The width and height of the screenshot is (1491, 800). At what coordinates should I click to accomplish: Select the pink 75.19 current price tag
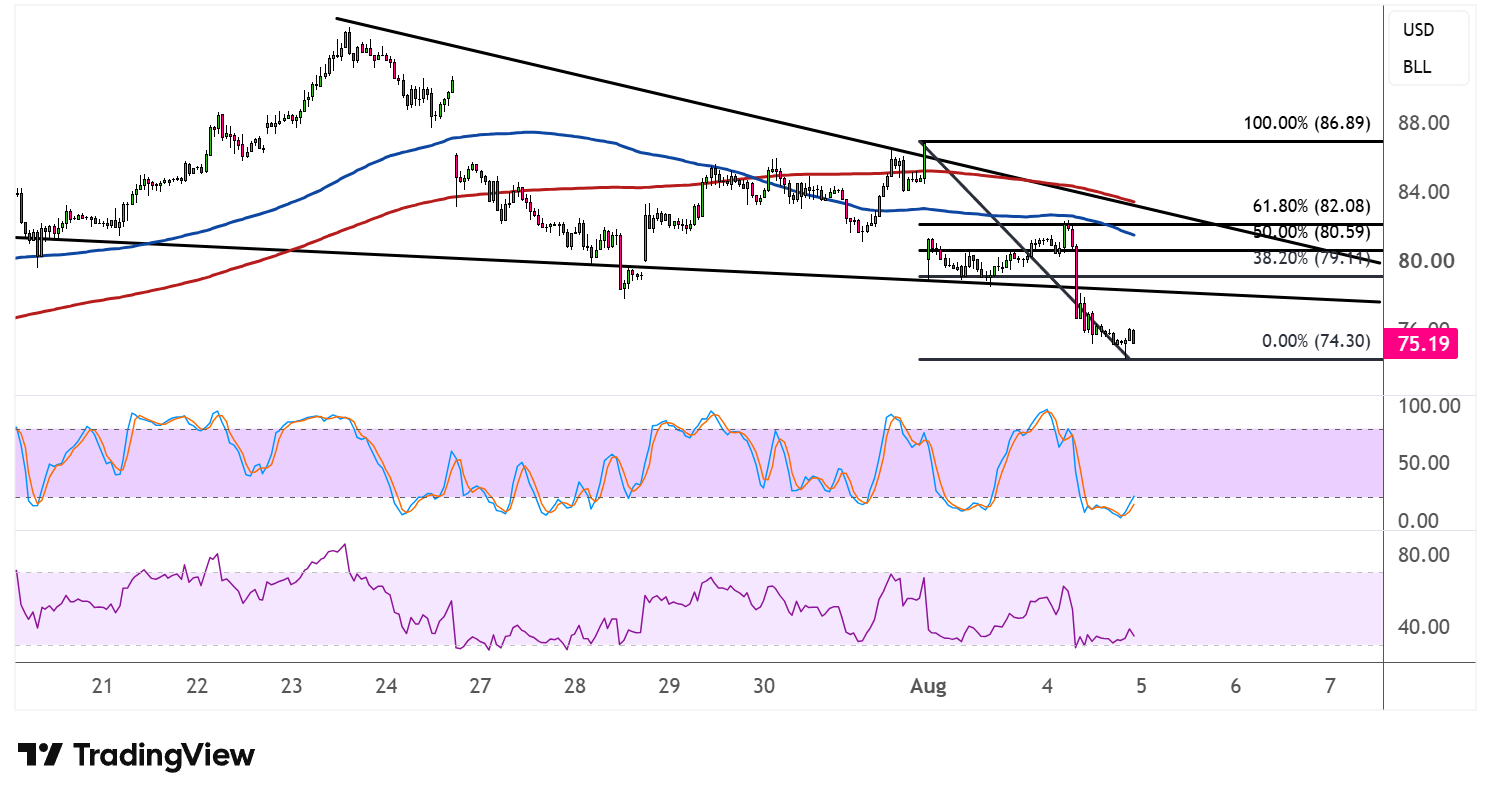tap(1421, 345)
